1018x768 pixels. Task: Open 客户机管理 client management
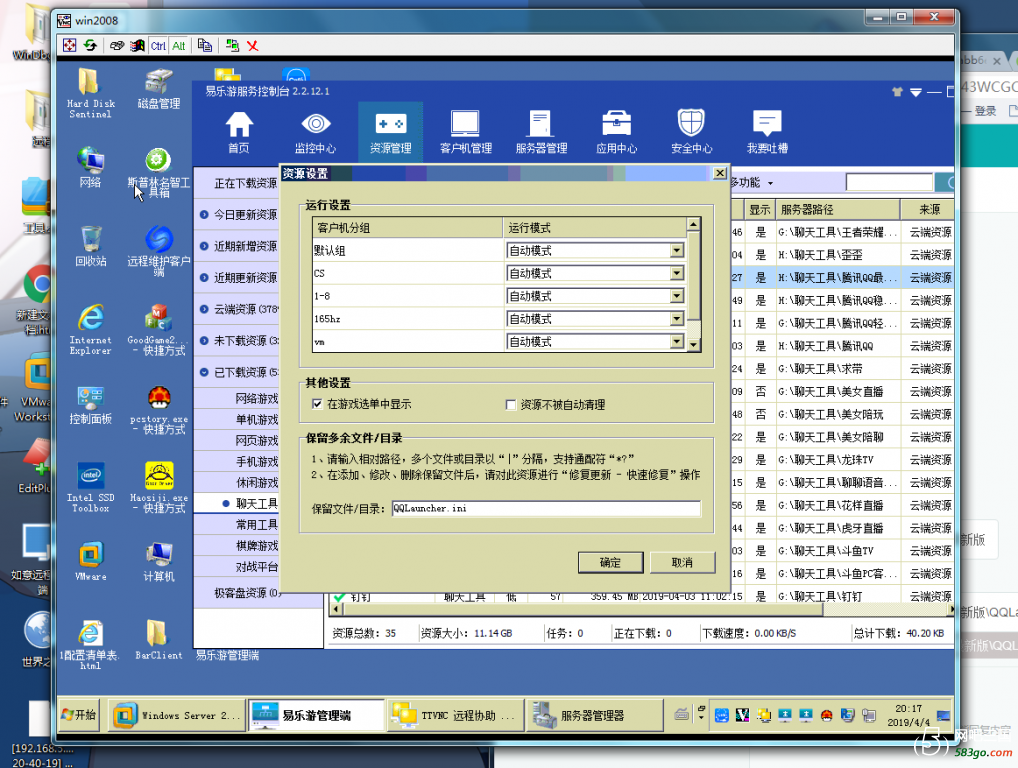pos(466,132)
